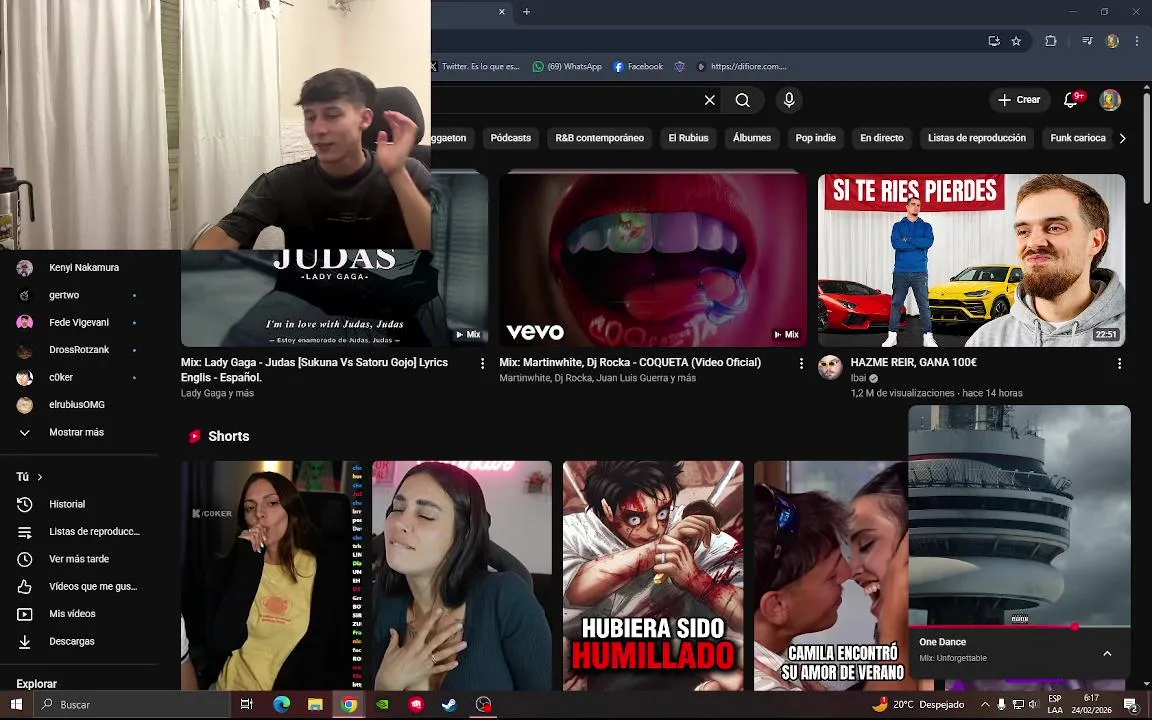1152x720 pixels.
Task: Open the taskbar volume icon
Action: [x=1033, y=705]
